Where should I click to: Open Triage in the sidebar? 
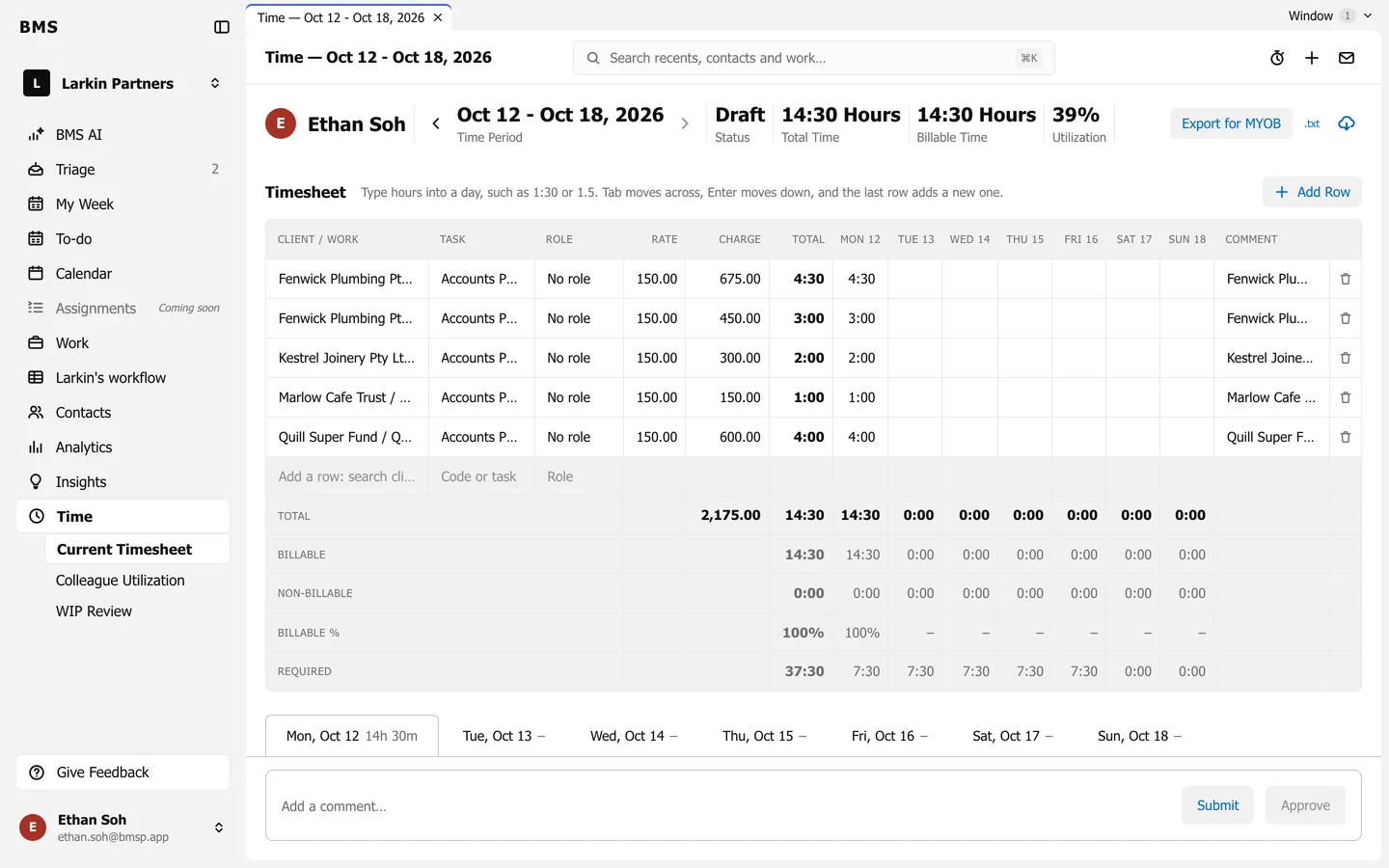click(123, 170)
